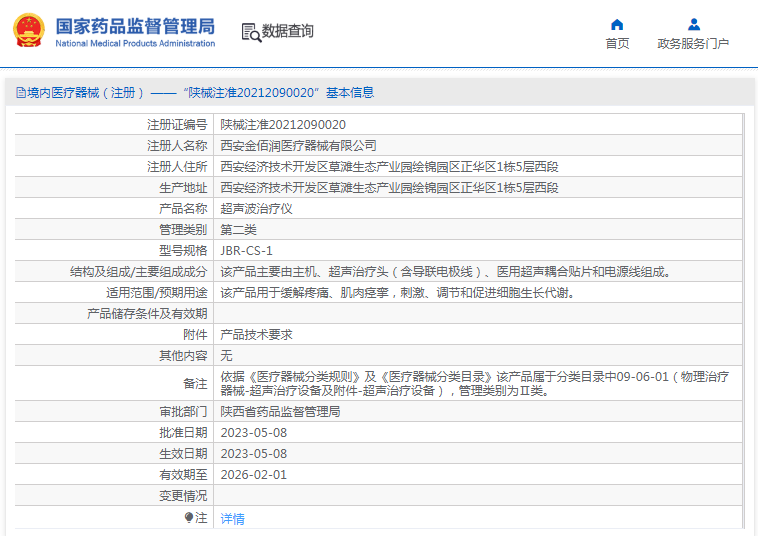Open the 政务服务门户 portal link
The width and height of the screenshot is (758, 536).
click(x=693, y=43)
